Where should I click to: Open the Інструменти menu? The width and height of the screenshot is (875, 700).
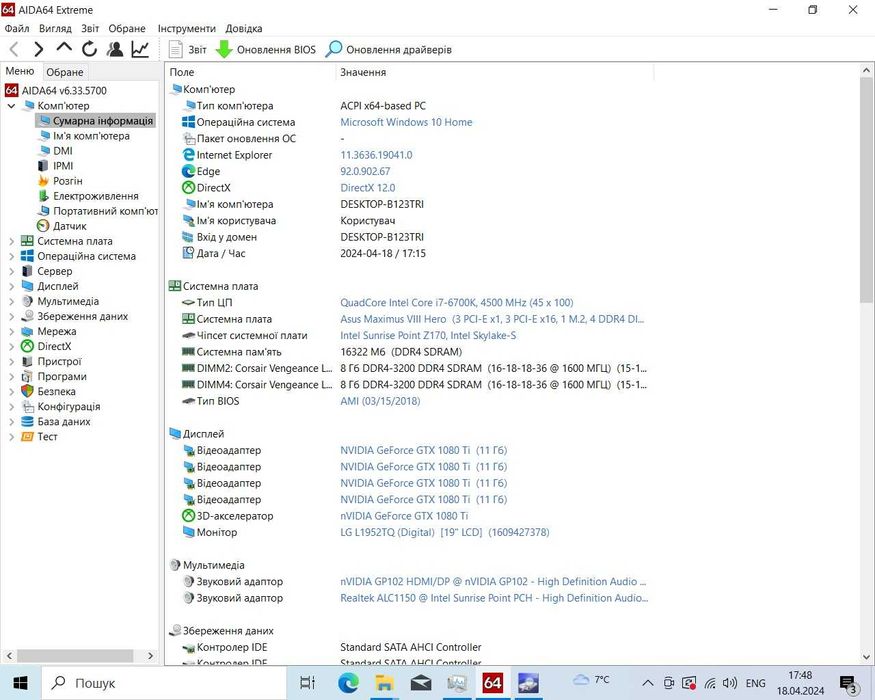[186, 28]
